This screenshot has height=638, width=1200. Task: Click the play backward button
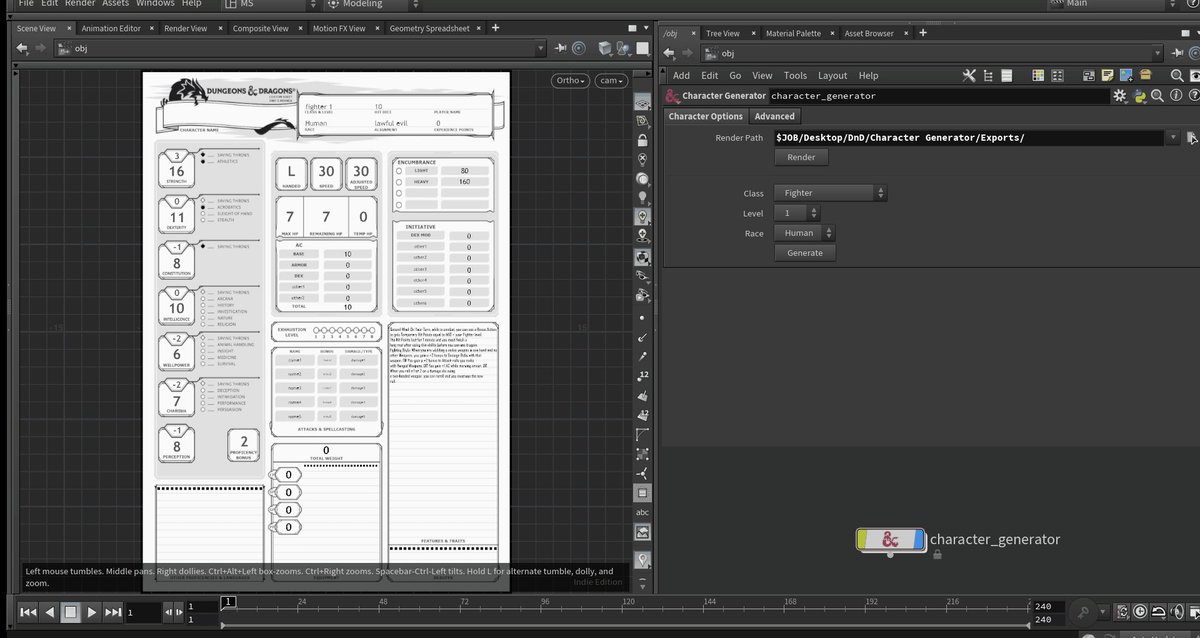click(x=50, y=611)
